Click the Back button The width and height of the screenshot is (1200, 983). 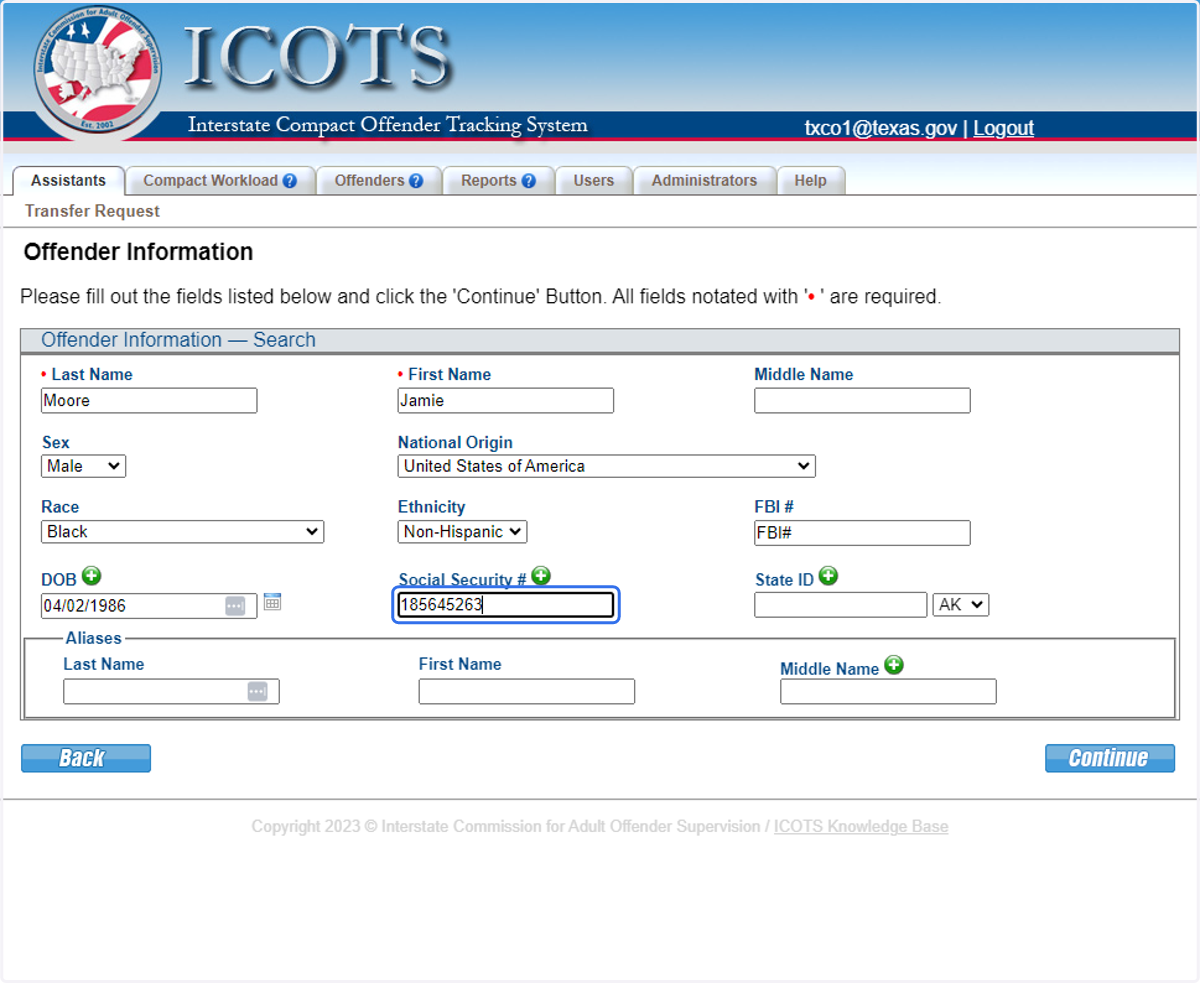86,758
